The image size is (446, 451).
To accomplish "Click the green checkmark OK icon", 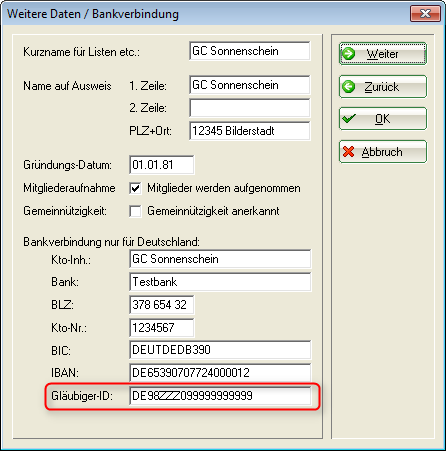I will (349, 119).
